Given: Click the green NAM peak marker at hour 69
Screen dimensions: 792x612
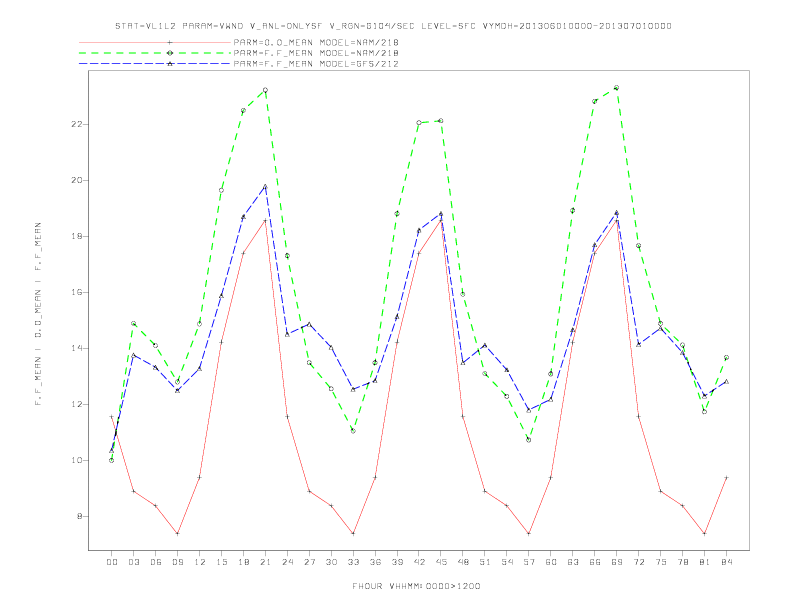Looking at the screenshot, I should [617, 88].
